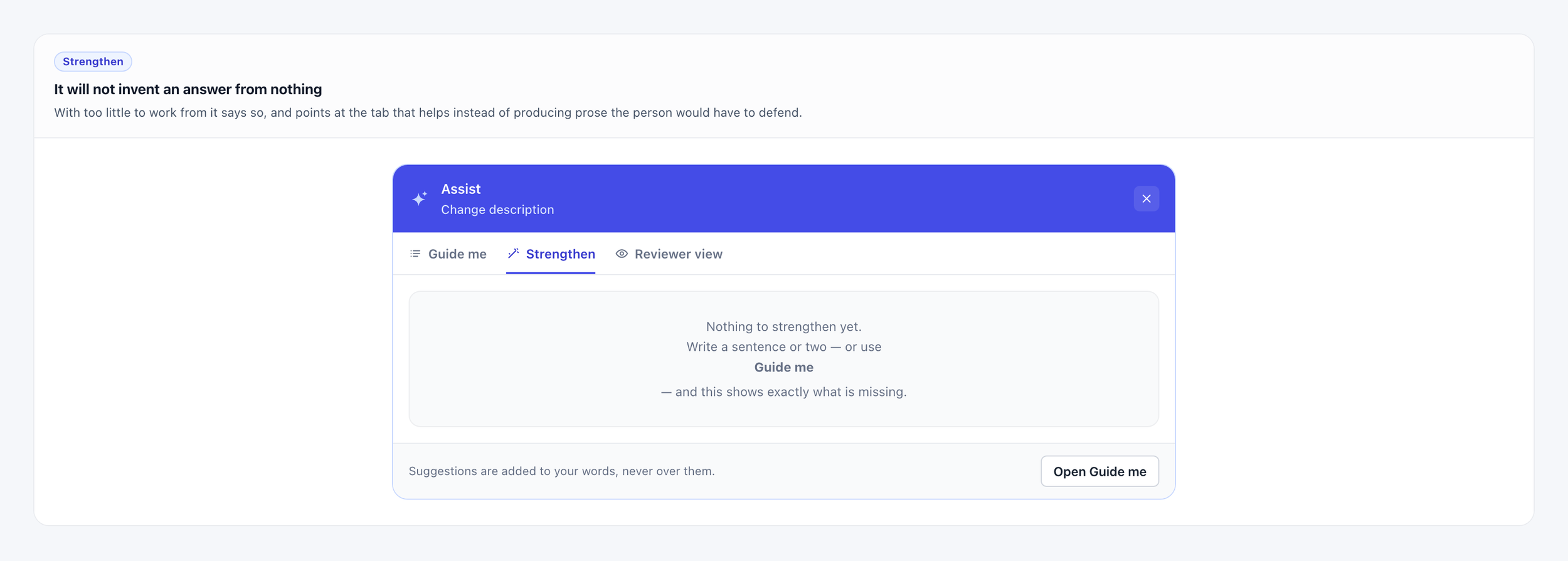Screen dimensions: 1568x561
Task: Click the Strengthen badge pill
Action: point(93,61)
